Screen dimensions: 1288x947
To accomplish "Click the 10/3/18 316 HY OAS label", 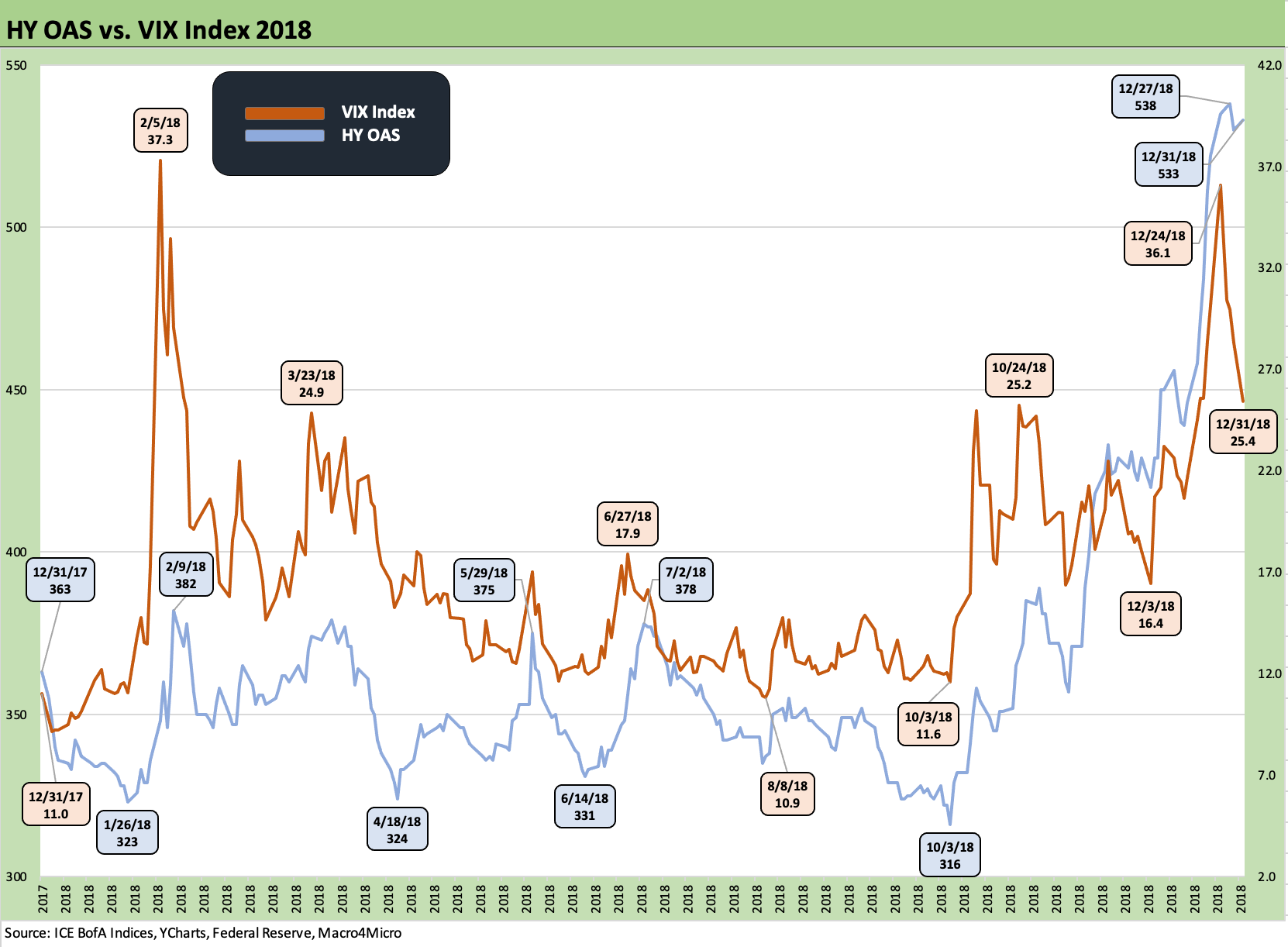I will coord(950,856).
